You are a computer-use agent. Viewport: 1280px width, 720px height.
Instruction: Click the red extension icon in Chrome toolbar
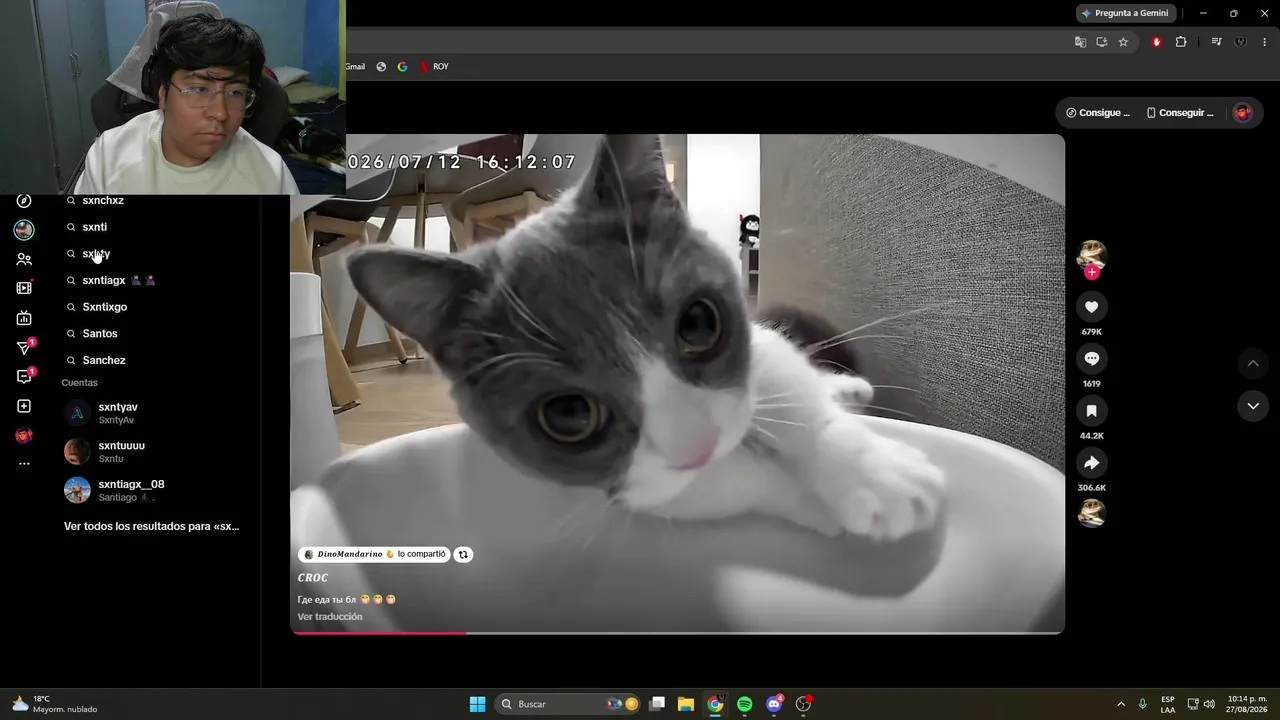click(x=1157, y=42)
